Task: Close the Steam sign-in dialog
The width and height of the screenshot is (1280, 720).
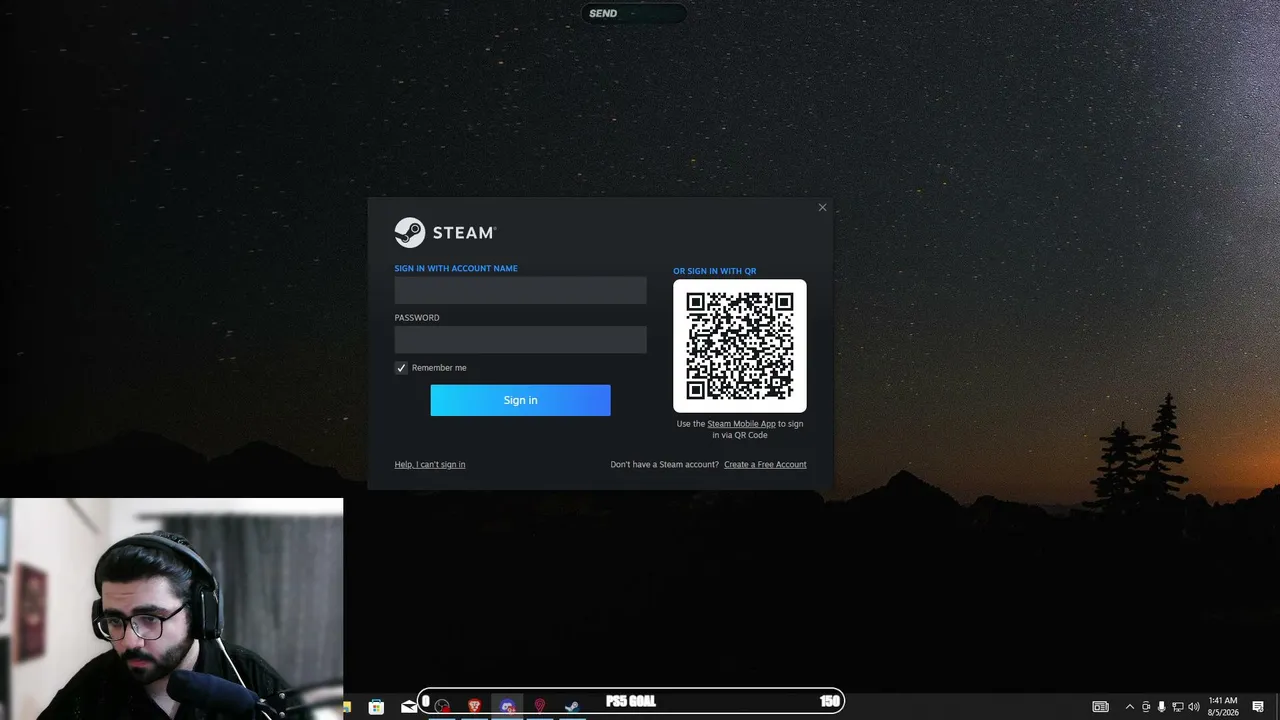Action: [822, 208]
